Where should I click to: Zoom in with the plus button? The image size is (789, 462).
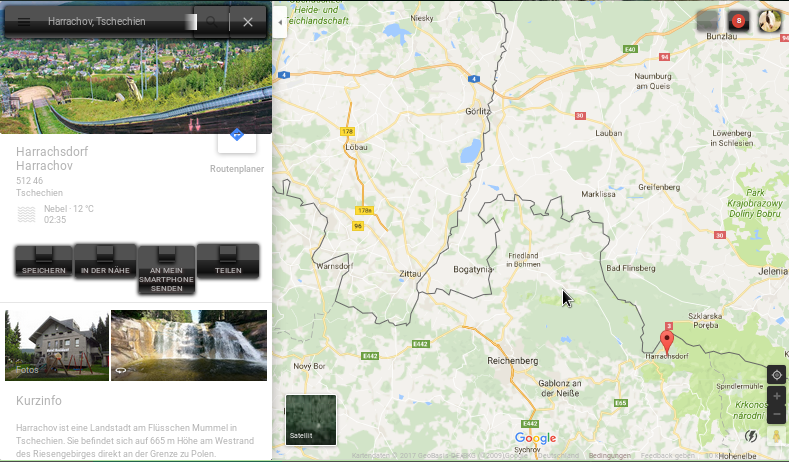(x=776, y=396)
